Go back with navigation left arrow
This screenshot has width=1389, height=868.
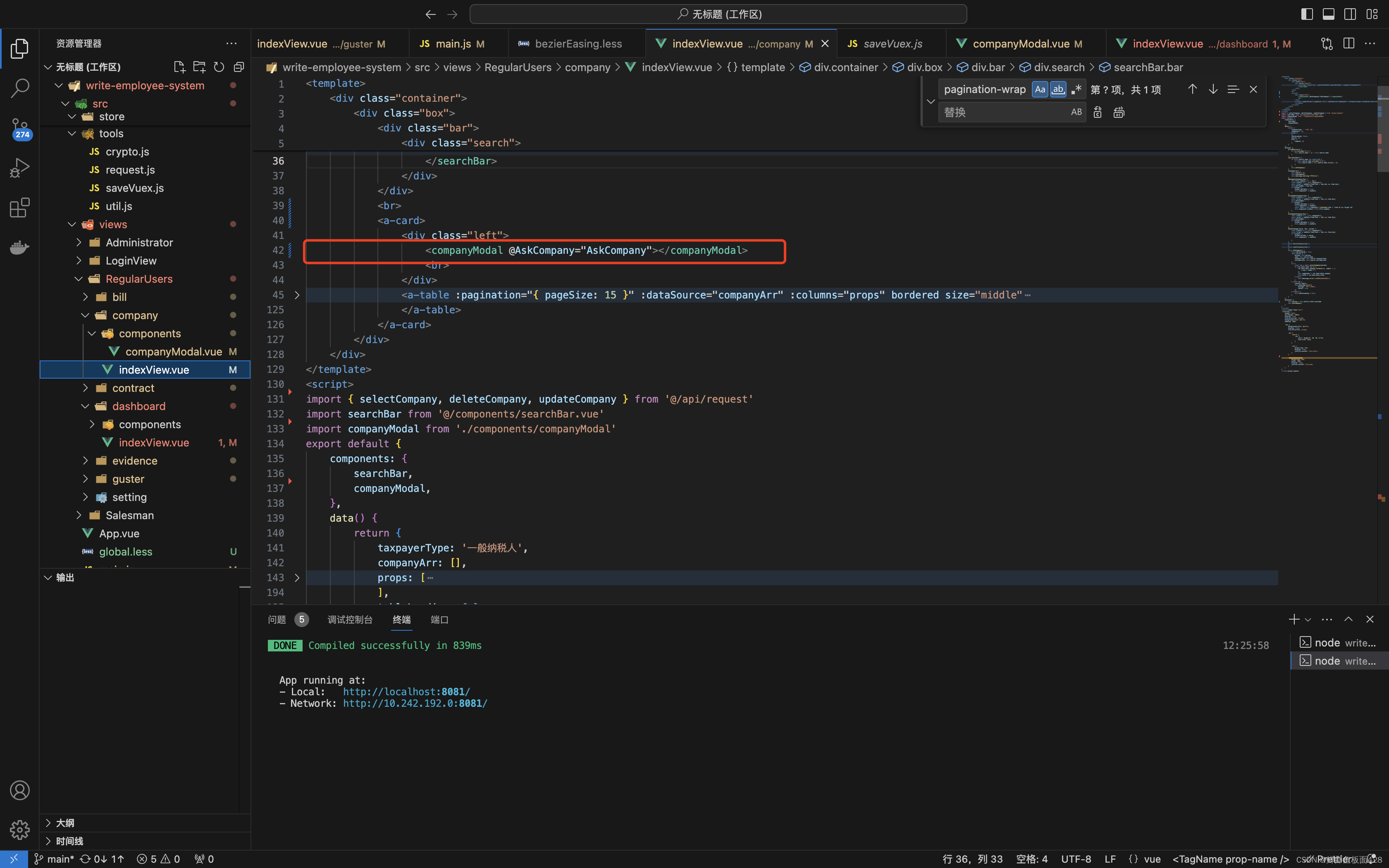pyautogui.click(x=430, y=14)
